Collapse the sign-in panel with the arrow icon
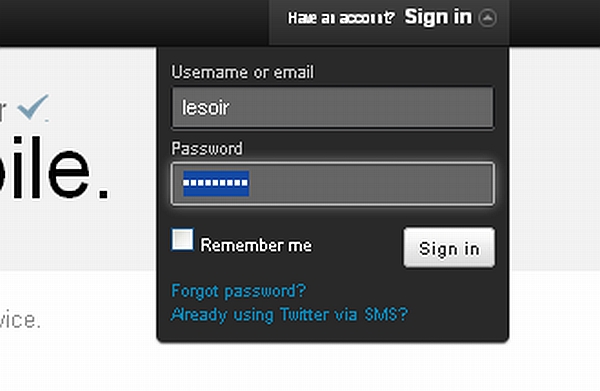Image resolution: width=600 pixels, height=391 pixels. click(488, 18)
